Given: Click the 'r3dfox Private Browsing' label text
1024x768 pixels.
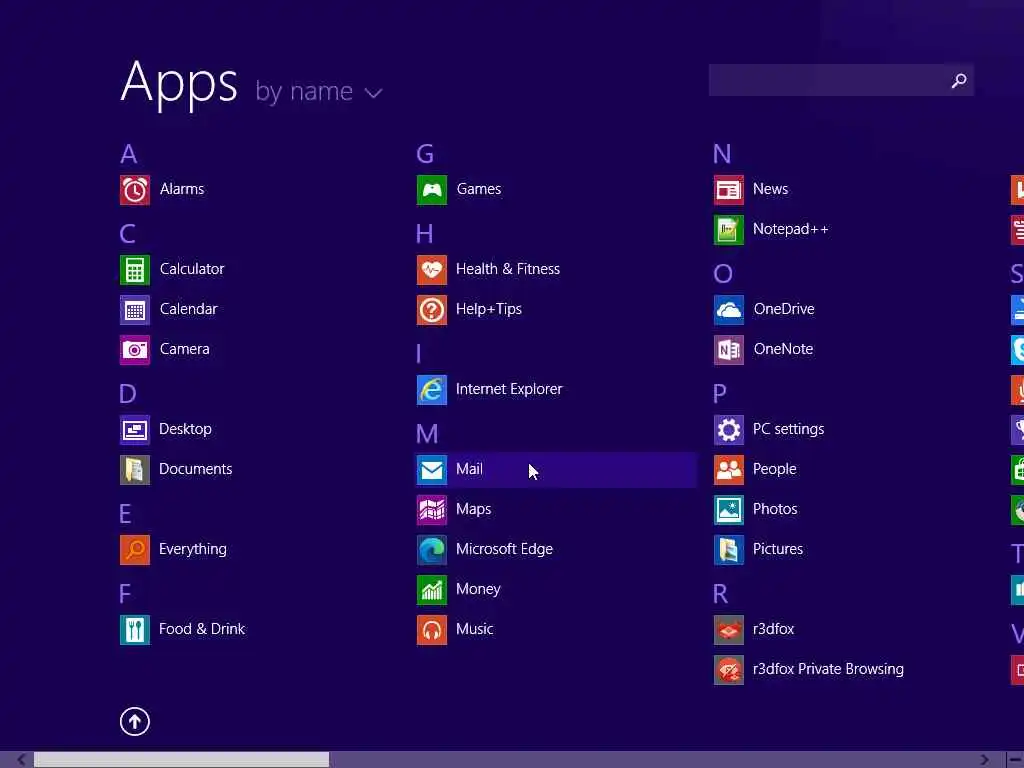Looking at the screenshot, I should (x=828, y=669).
